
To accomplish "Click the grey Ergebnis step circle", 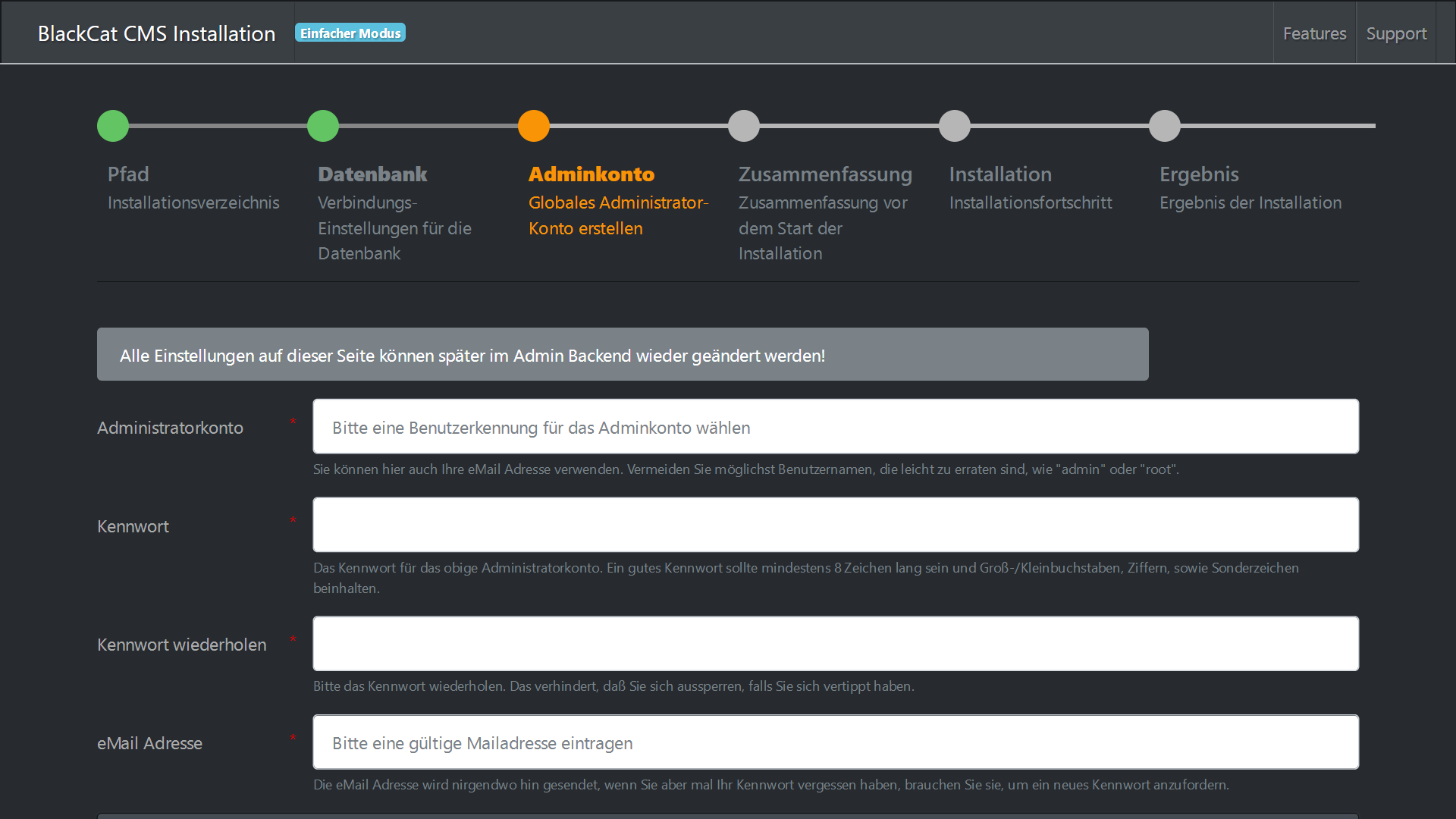I will 1165,126.
